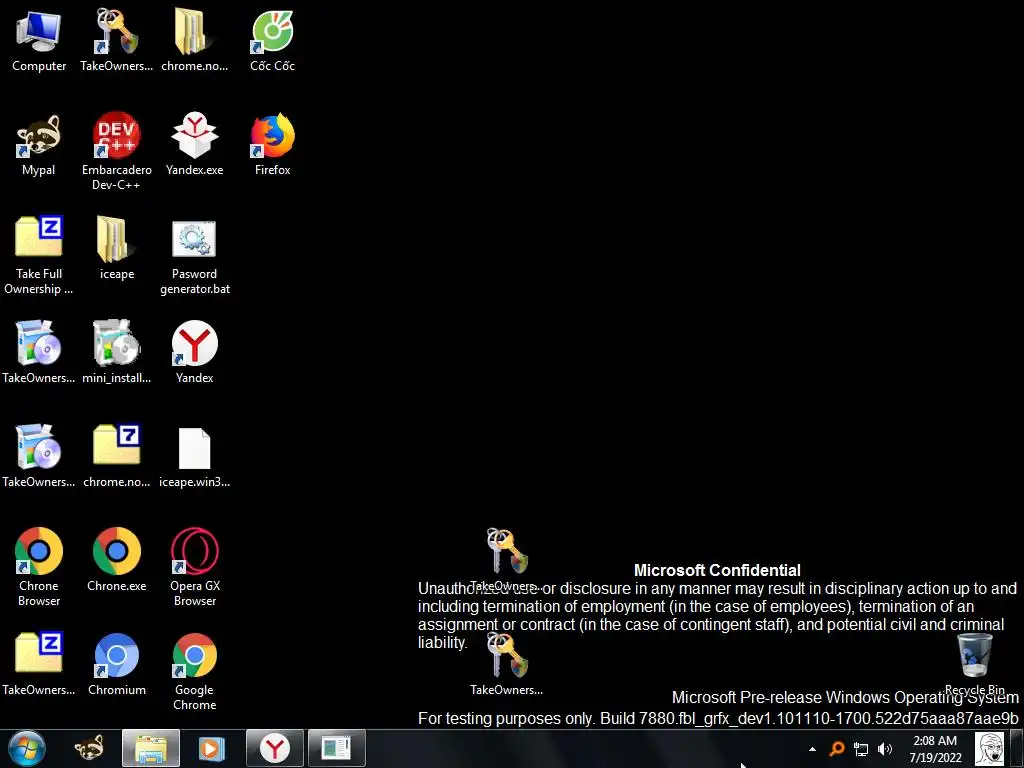Open the Firefox desktop shortcut
This screenshot has width=1024, height=768.
272,144
